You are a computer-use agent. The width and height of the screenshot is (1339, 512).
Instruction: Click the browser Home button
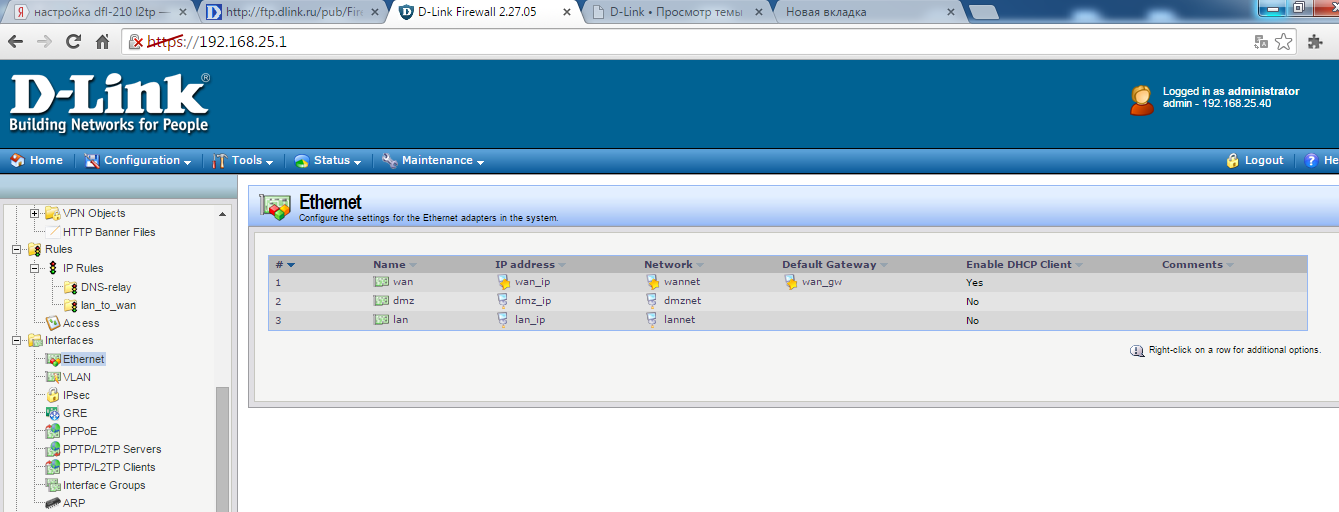(102, 42)
